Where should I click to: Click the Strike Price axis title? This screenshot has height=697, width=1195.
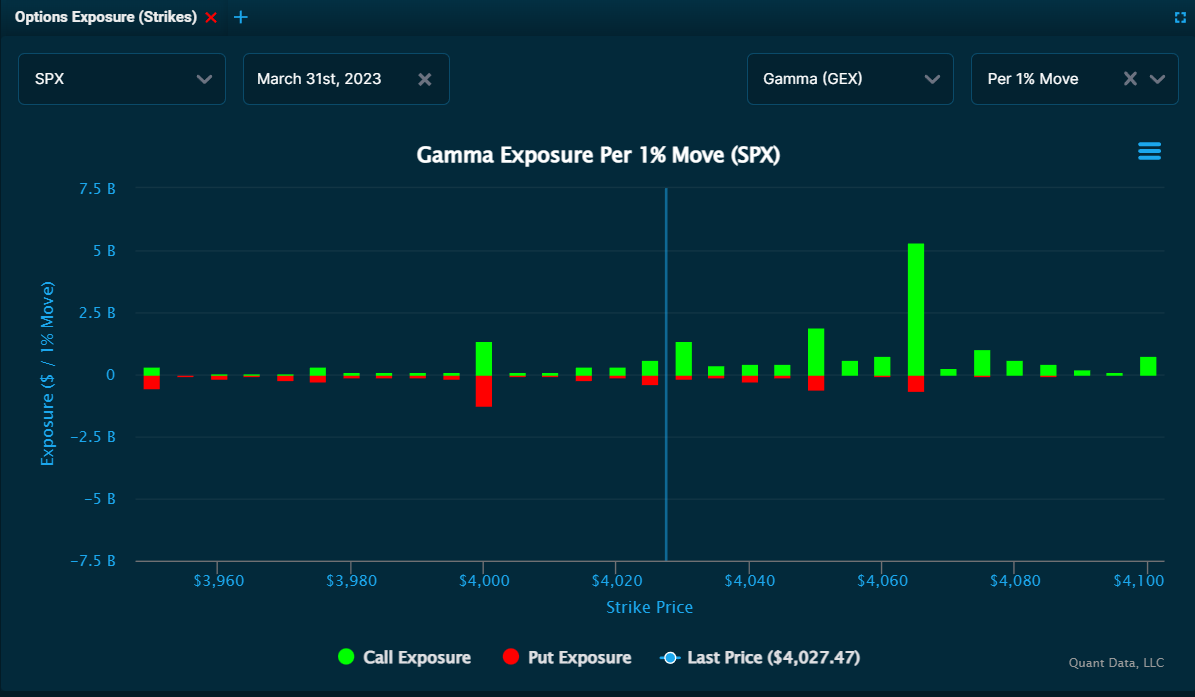click(649, 607)
